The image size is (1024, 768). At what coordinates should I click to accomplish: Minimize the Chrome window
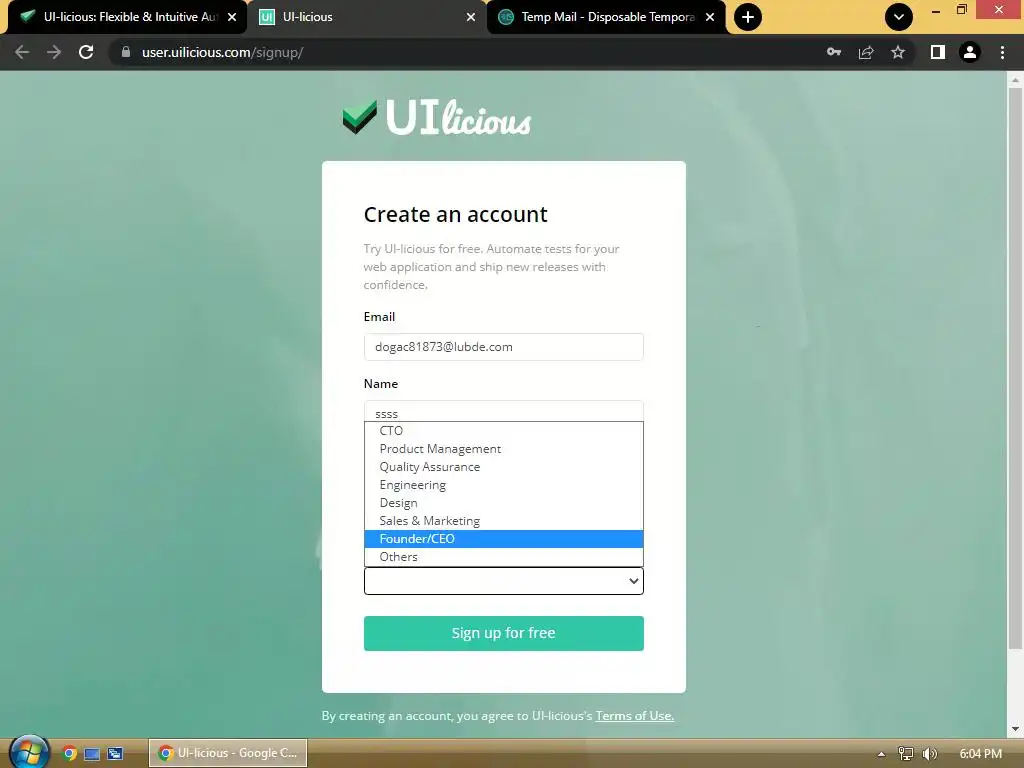[936, 10]
